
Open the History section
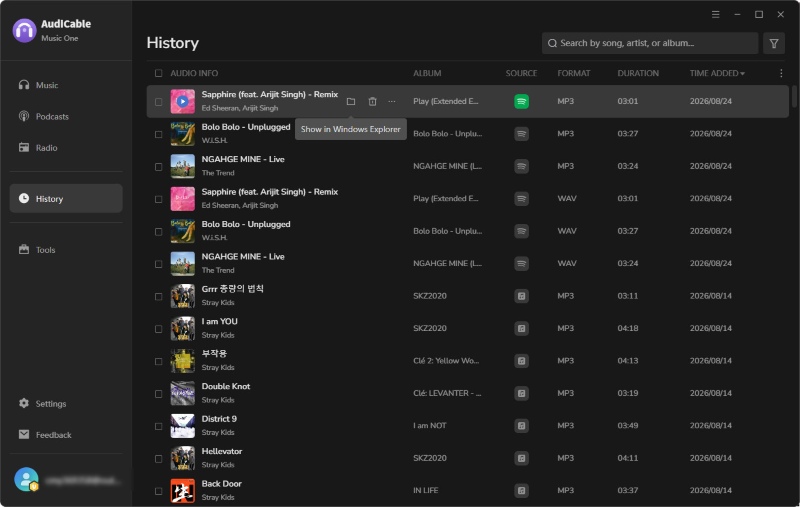click(x=66, y=198)
